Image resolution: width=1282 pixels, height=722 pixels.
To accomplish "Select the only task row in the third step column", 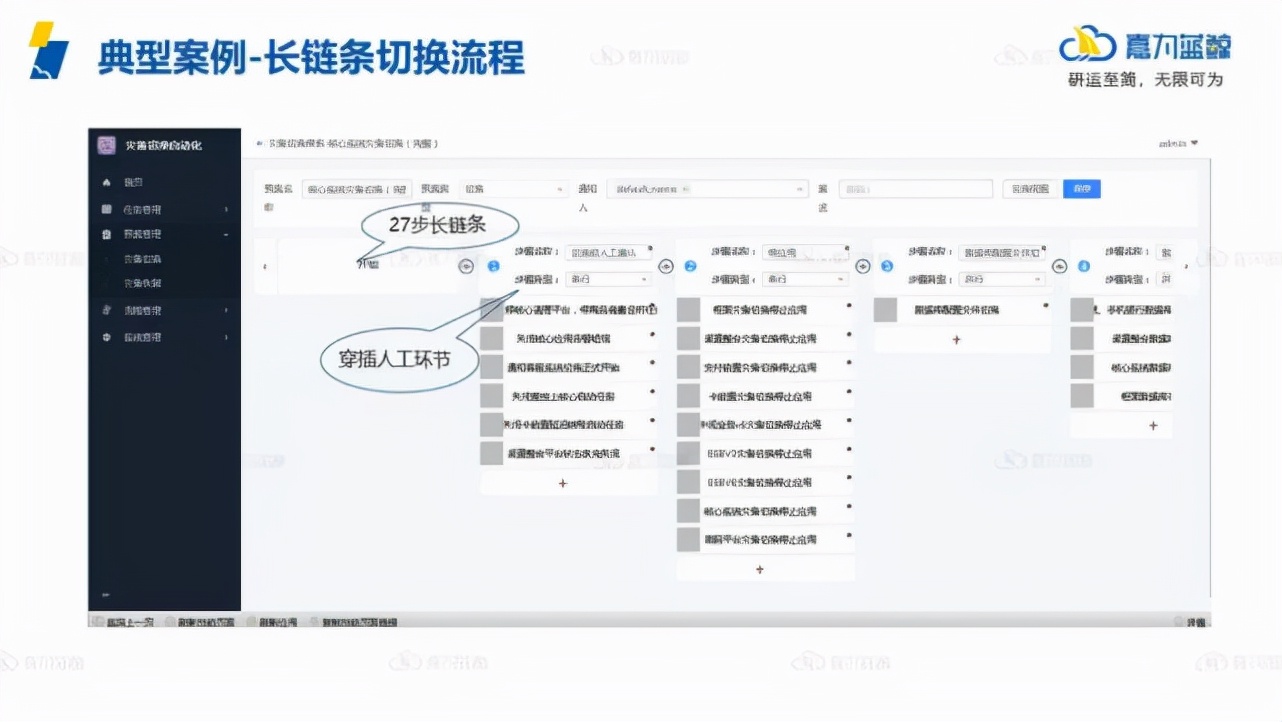I will pyautogui.click(x=962, y=310).
